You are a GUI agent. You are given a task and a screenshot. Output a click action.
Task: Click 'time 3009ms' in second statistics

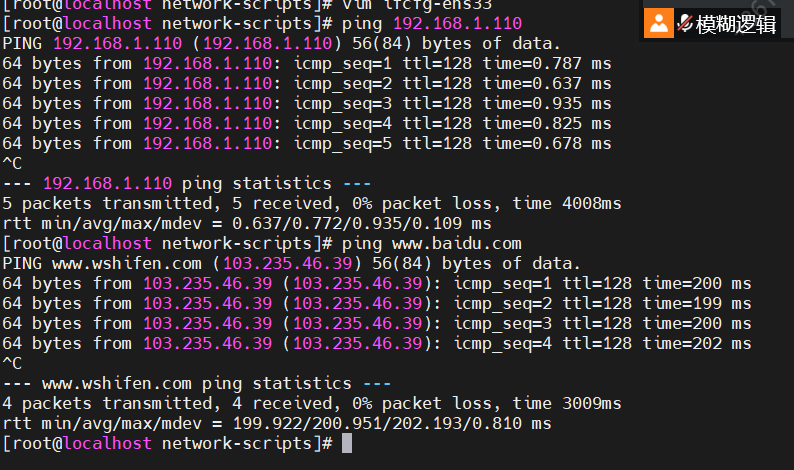click(x=567, y=404)
